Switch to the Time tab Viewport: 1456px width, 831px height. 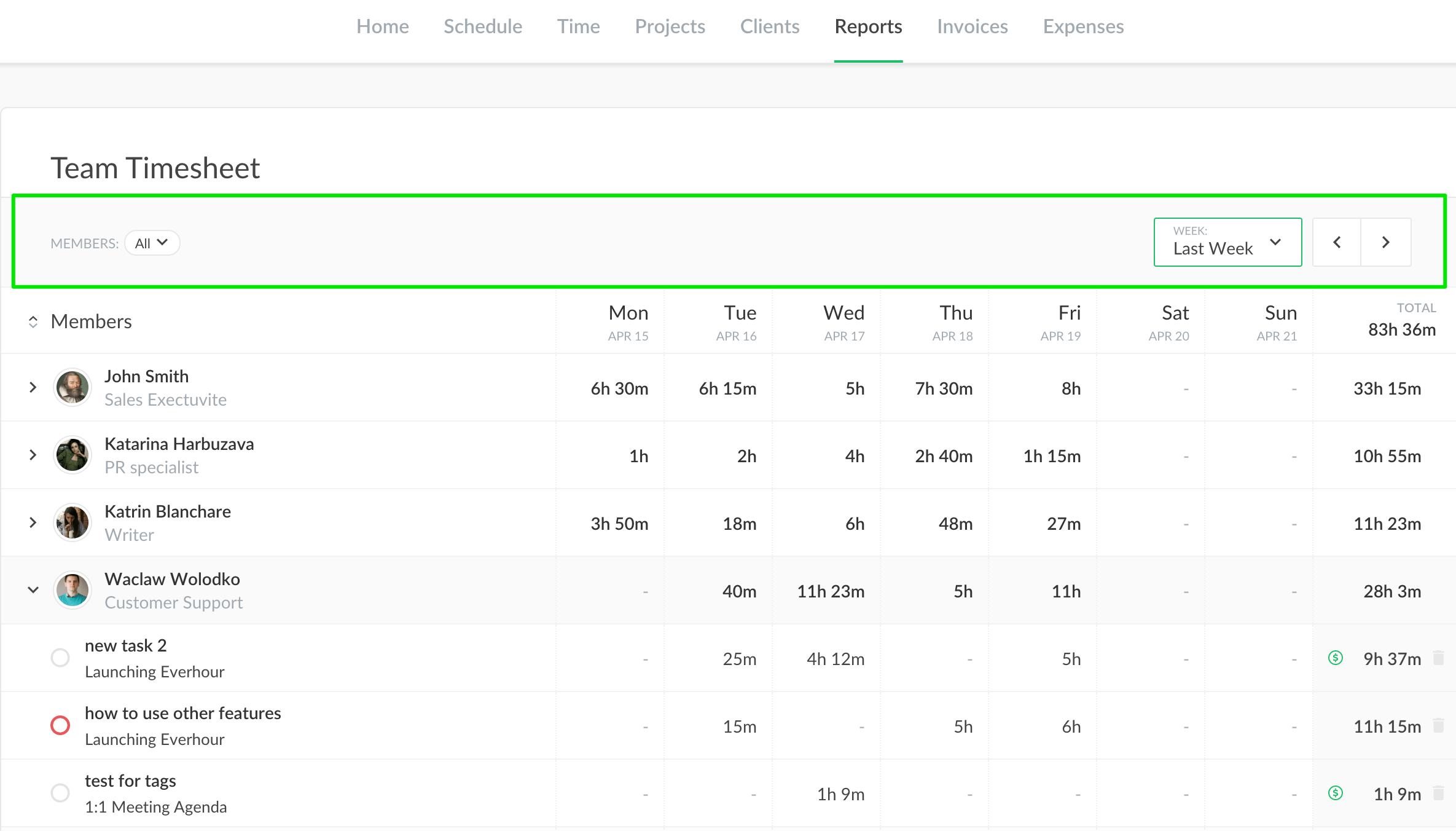tap(578, 26)
